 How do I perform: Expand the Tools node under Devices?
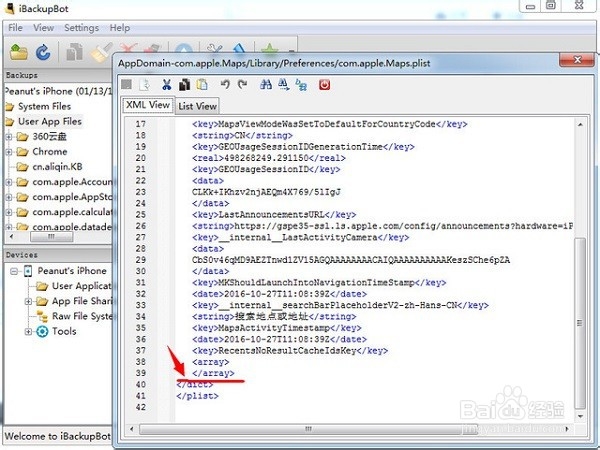tap(28, 332)
